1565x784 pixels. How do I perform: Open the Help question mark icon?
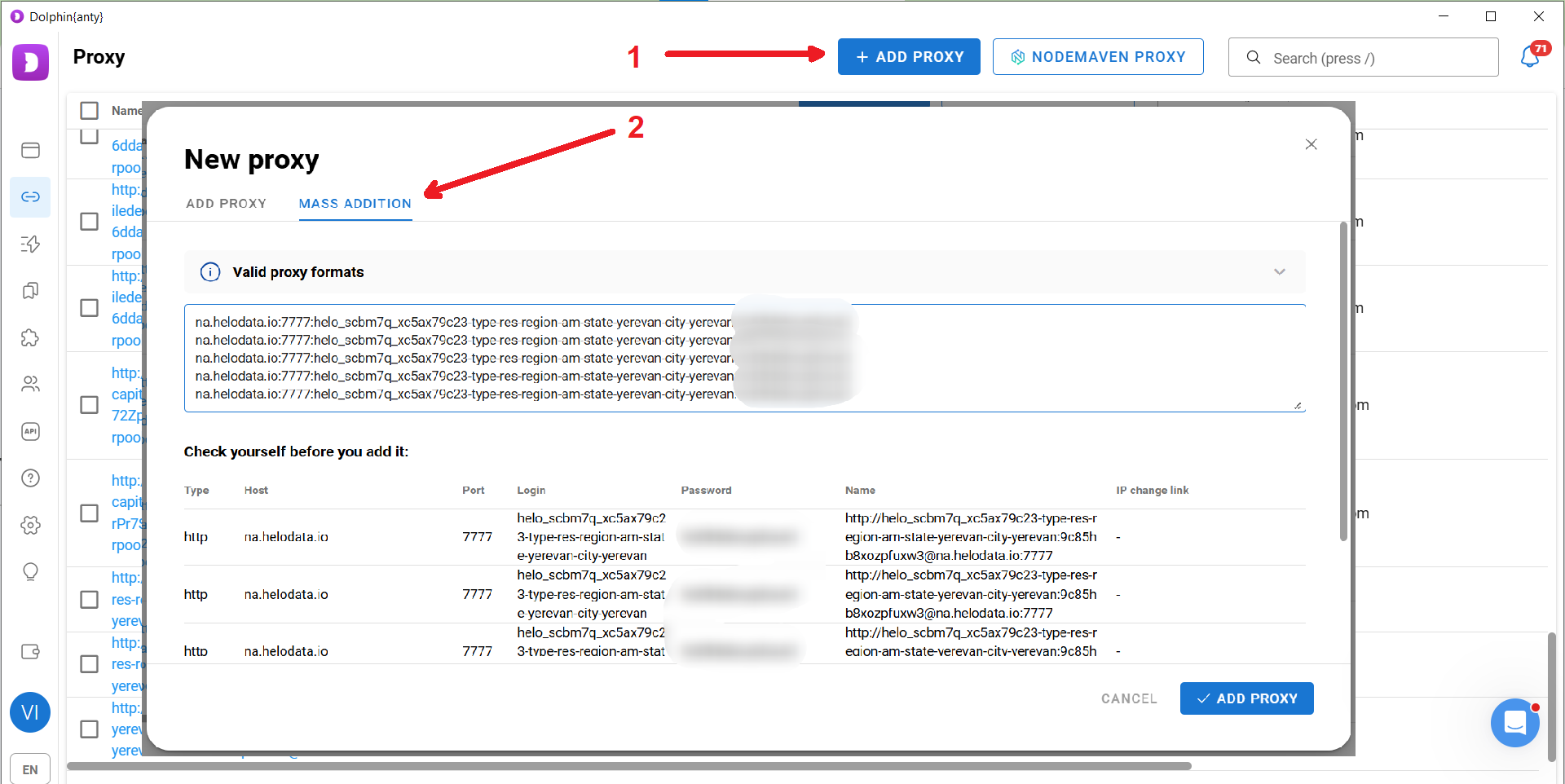30,478
